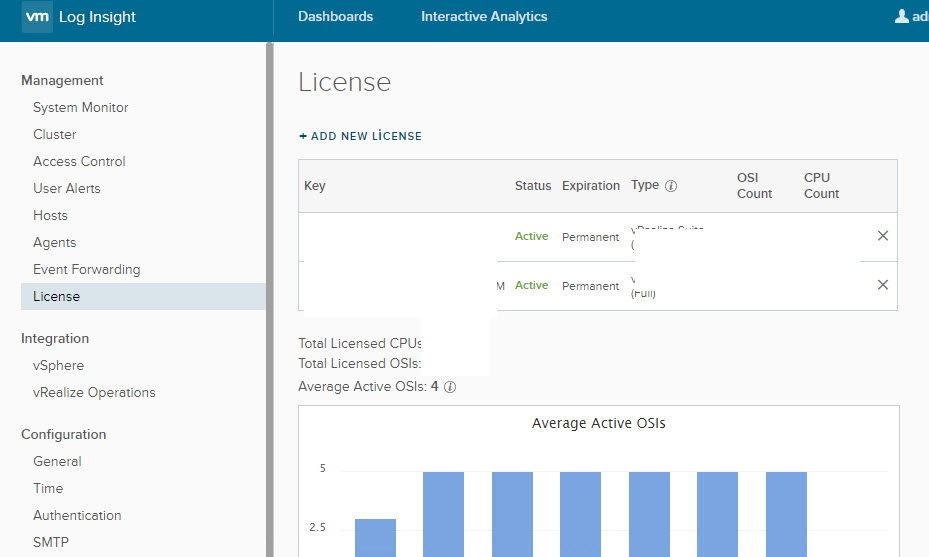Viewport: 929px width, 557px height.
Task: Select User Alerts menu item
Action: [x=66, y=189]
